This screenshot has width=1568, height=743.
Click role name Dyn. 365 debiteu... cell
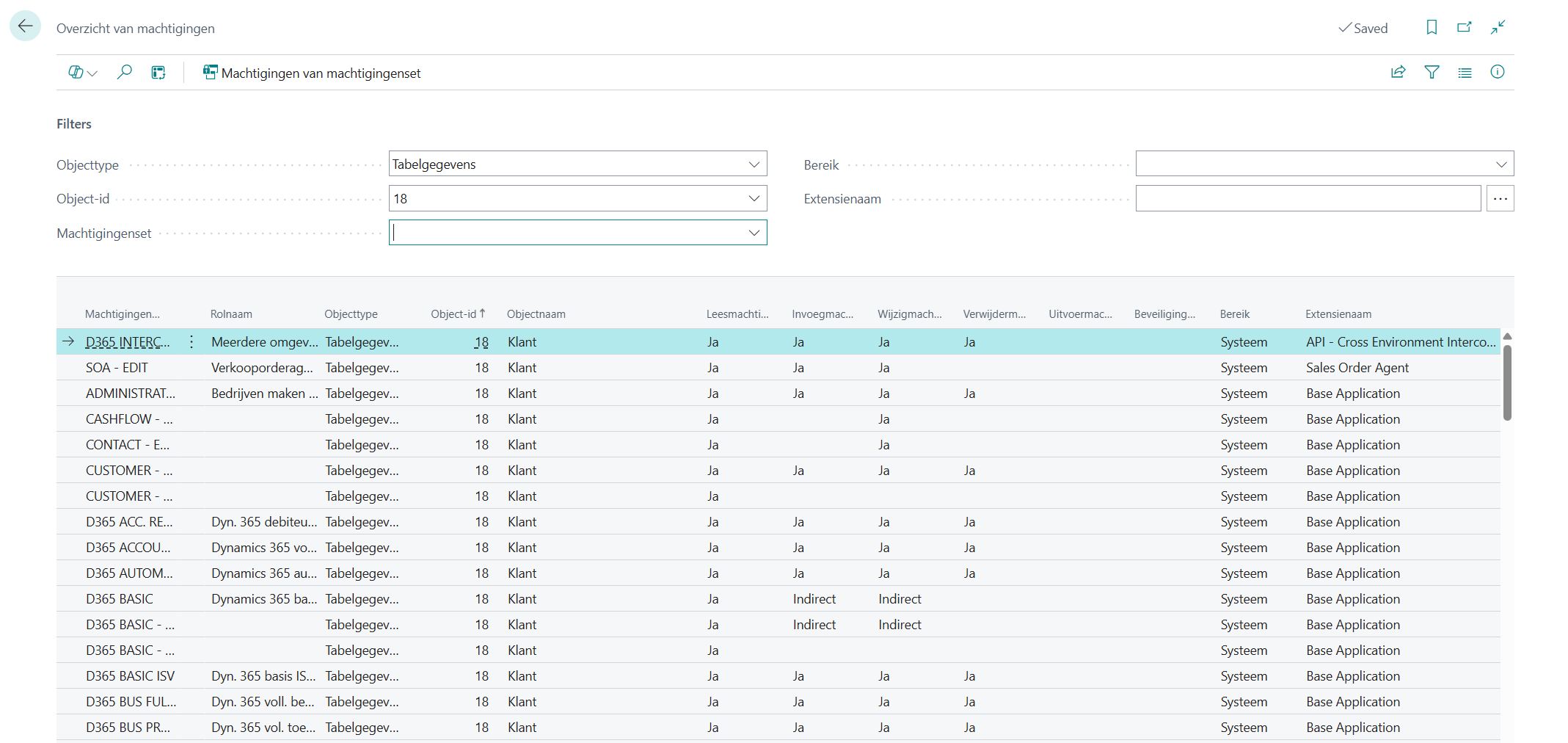tap(264, 521)
